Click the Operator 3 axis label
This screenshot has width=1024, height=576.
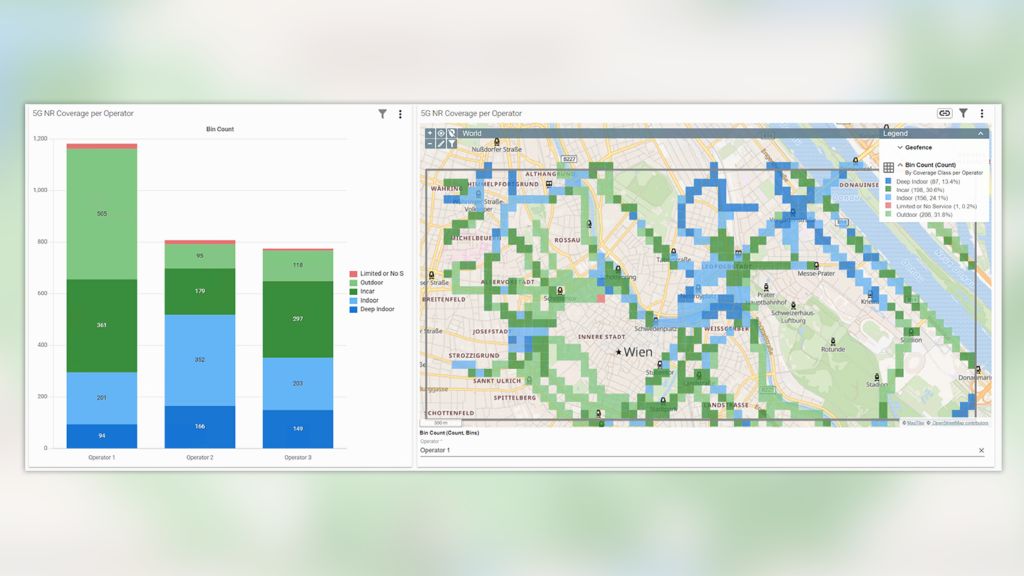pos(298,458)
